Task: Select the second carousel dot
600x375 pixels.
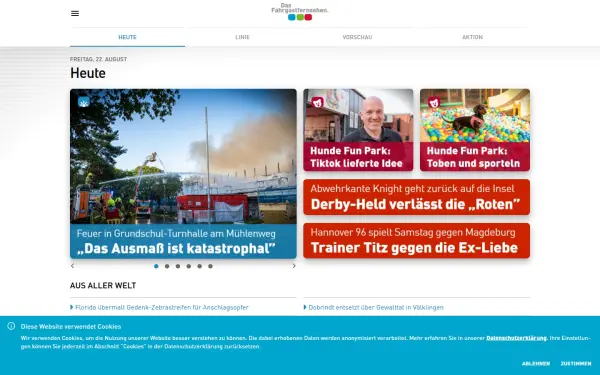Action: click(x=167, y=266)
